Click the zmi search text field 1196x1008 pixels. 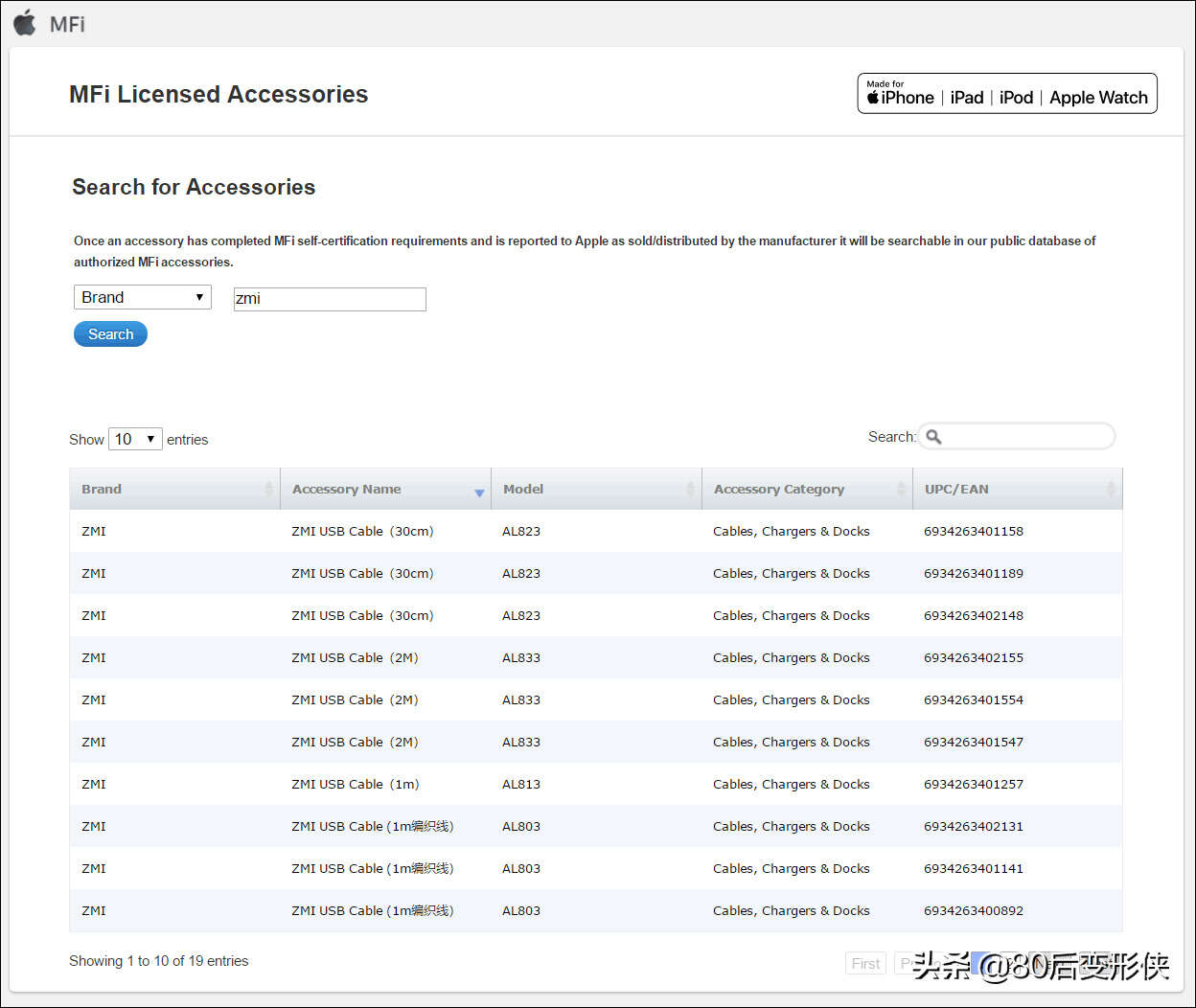(330, 299)
